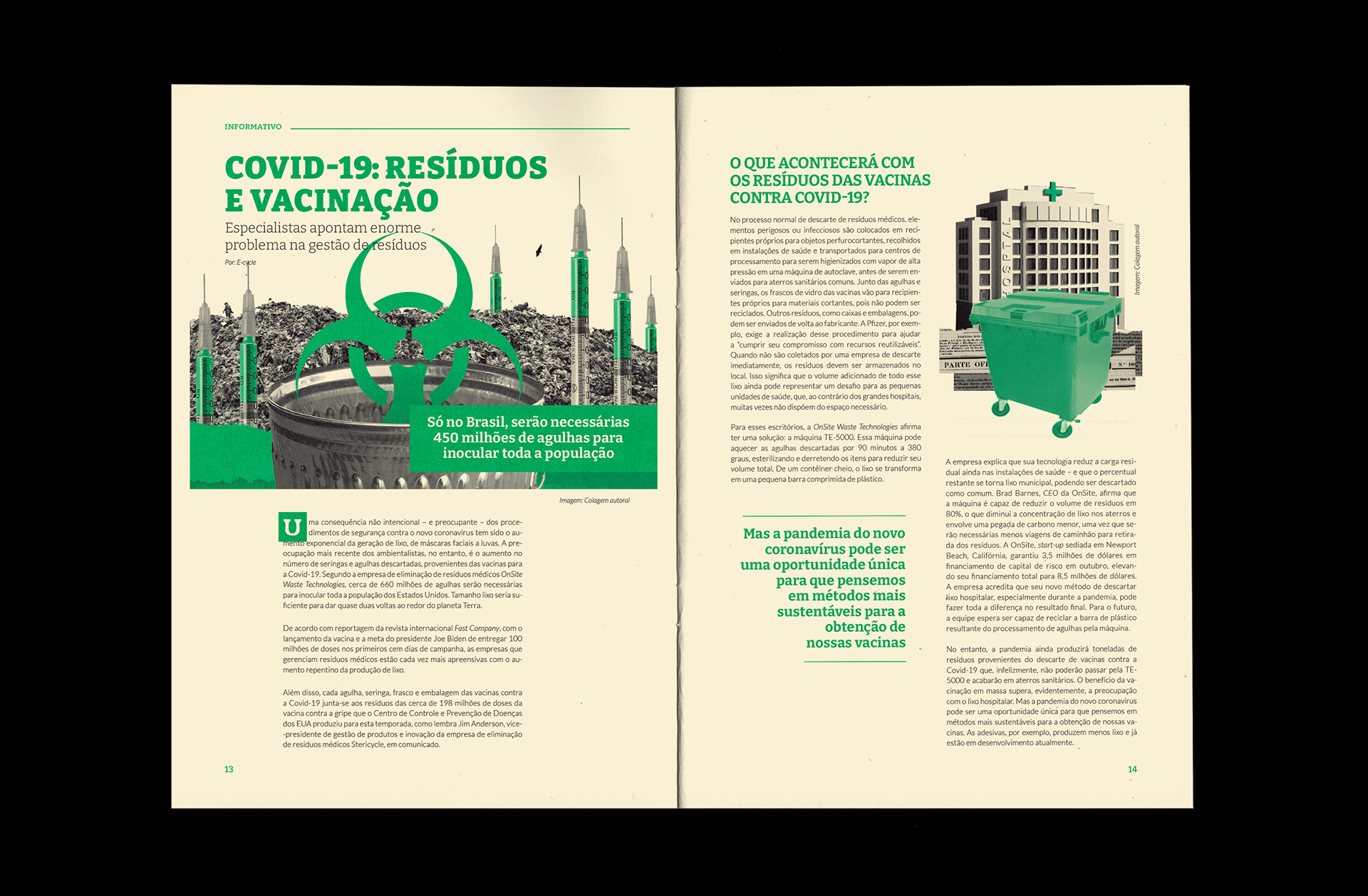1368x896 pixels.
Task: Click paragraph starting "De acordo com reportagem"
Action: [x=403, y=649]
